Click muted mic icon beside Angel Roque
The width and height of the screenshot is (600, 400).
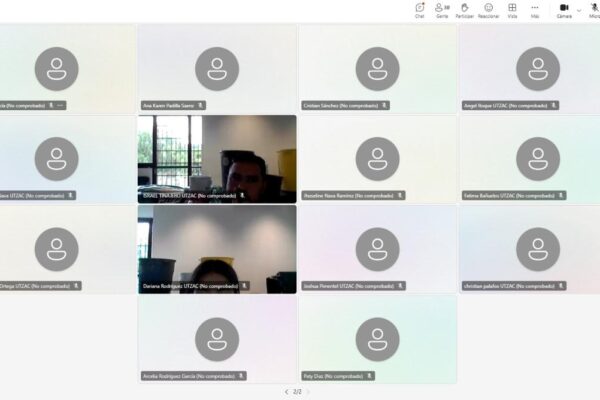tap(553, 105)
